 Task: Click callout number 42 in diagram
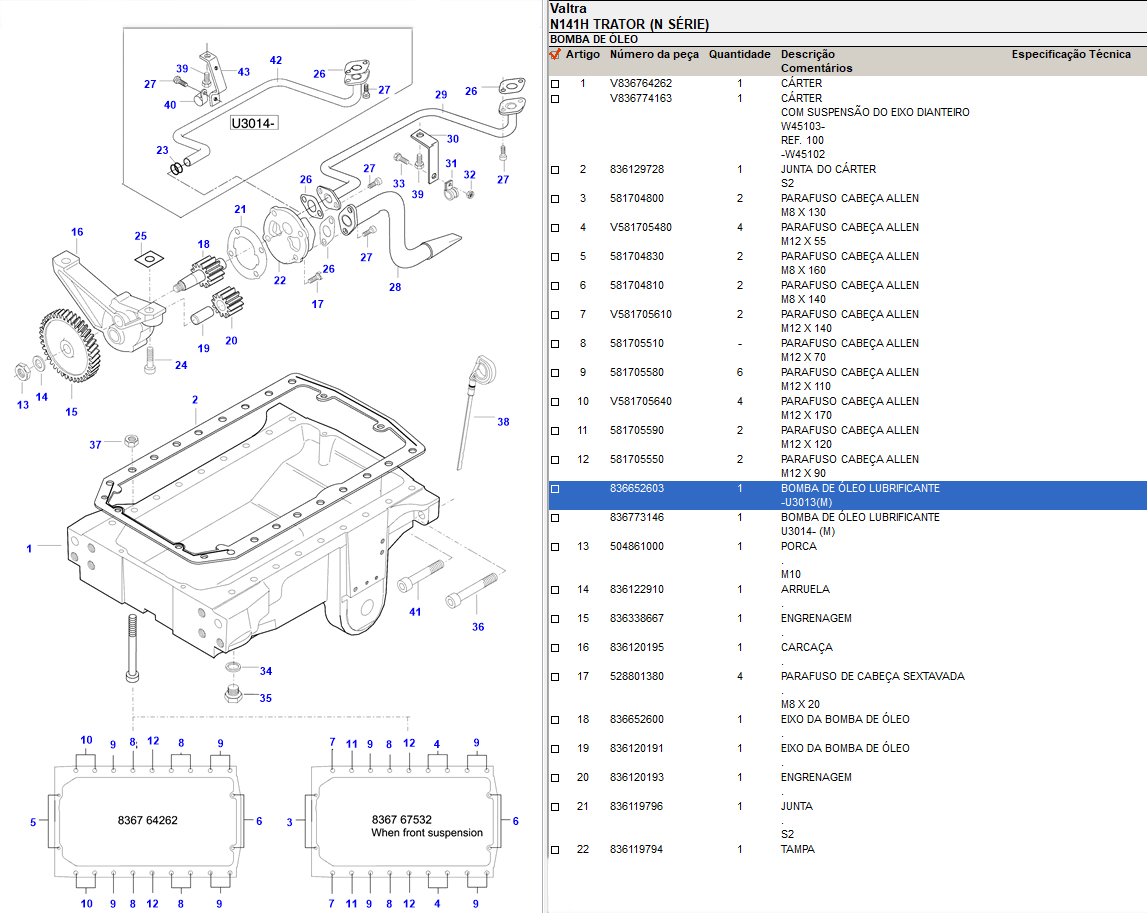click(275, 60)
